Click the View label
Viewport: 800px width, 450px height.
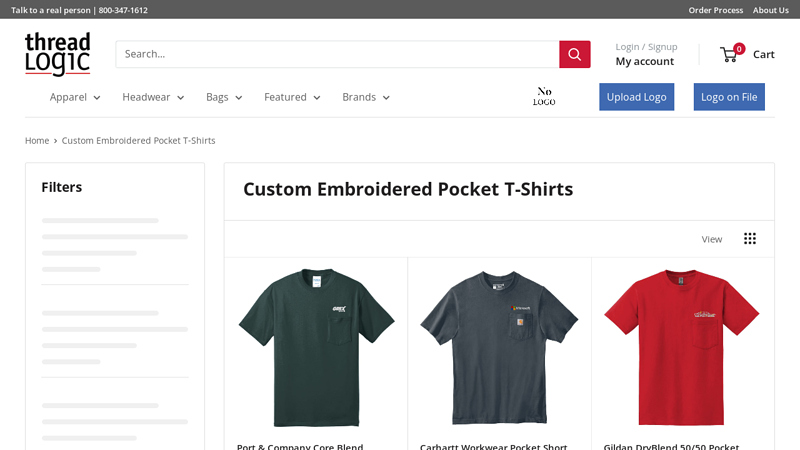pyautogui.click(x=711, y=239)
